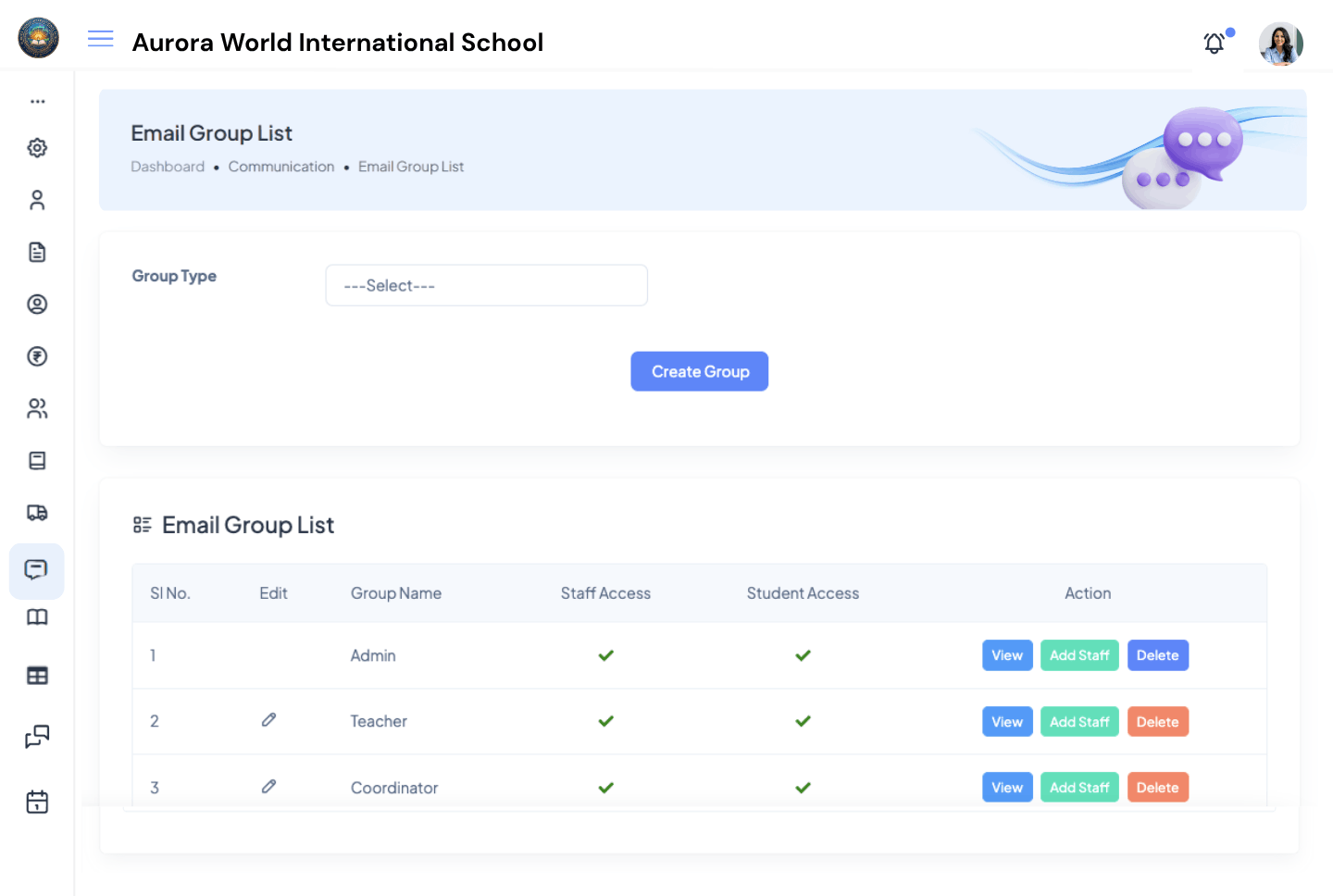Select the human resources group icon

[37, 408]
